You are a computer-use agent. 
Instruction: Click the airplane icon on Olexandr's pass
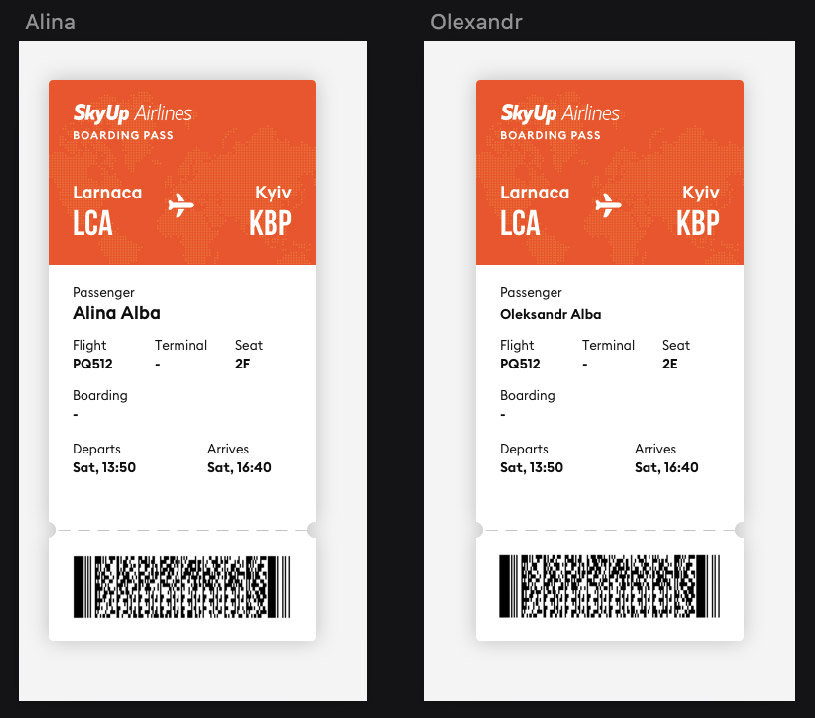(x=608, y=205)
